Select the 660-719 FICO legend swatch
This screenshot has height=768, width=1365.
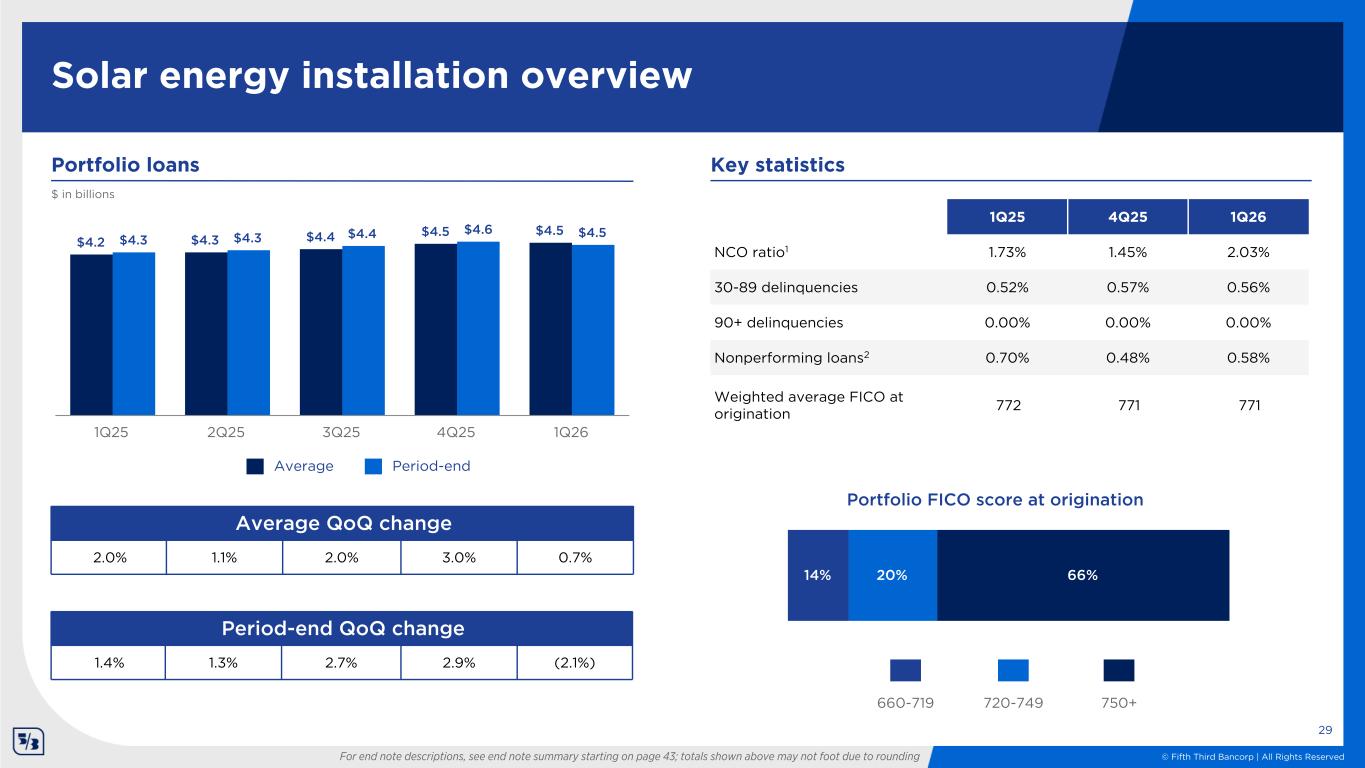[x=905, y=670]
